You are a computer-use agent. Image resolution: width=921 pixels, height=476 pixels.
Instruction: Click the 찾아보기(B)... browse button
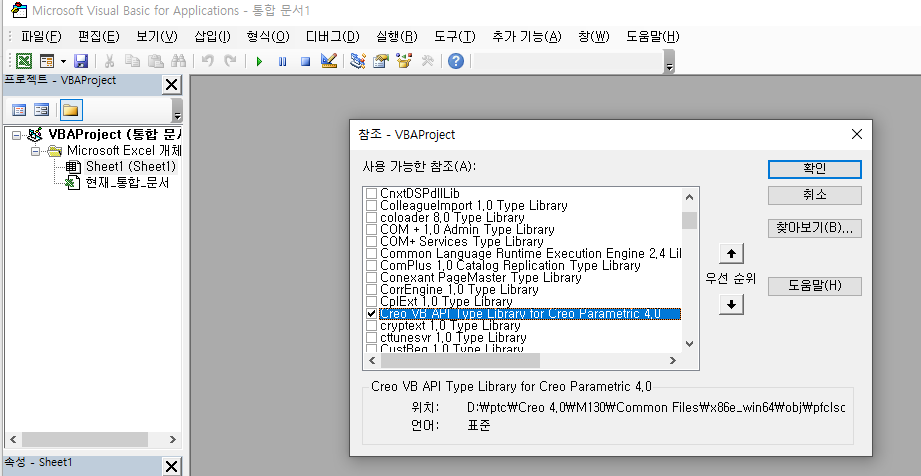point(815,228)
